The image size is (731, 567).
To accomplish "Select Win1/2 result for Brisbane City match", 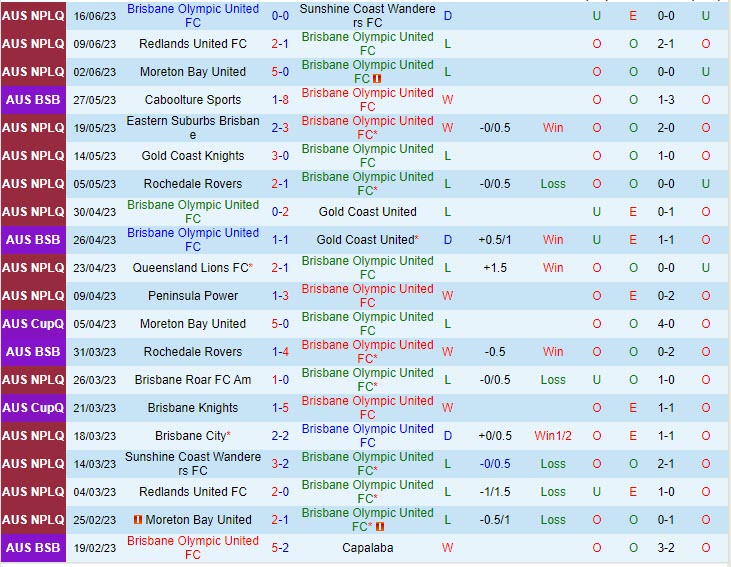I will (553, 436).
